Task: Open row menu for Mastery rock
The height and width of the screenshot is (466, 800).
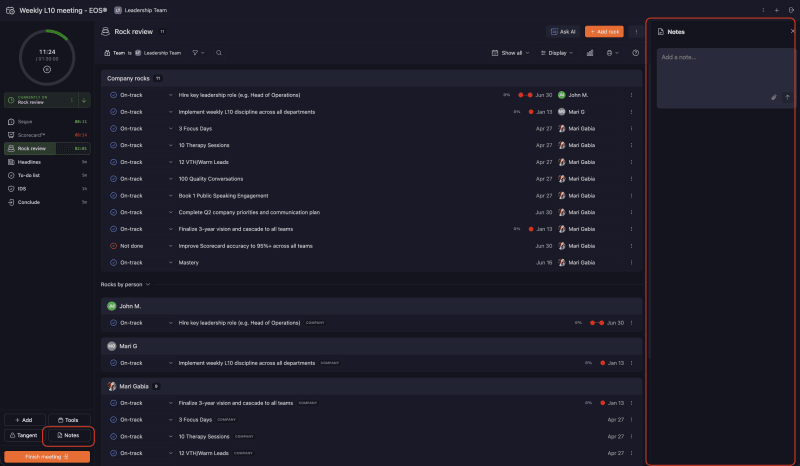Action: [x=631, y=262]
